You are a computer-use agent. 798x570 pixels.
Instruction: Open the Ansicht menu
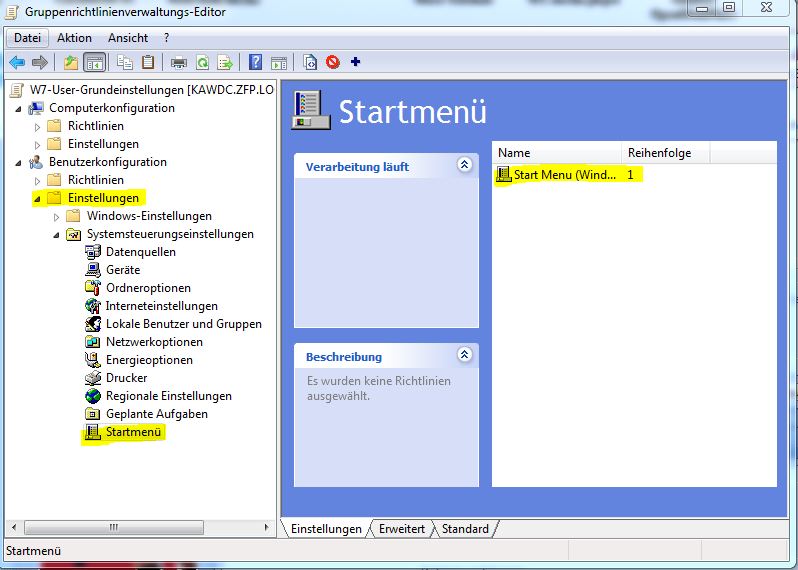(x=128, y=38)
